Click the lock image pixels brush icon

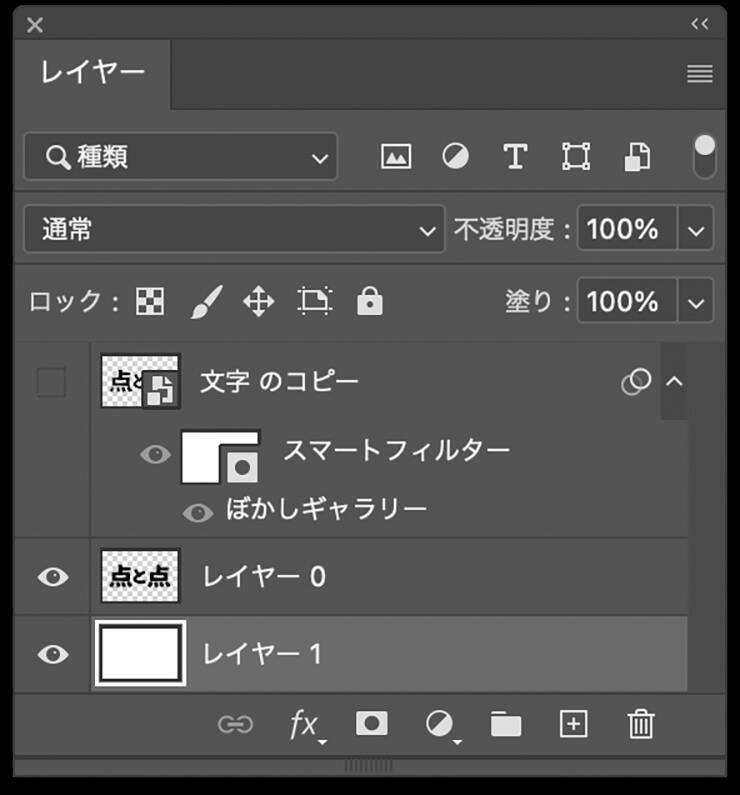coord(206,301)
